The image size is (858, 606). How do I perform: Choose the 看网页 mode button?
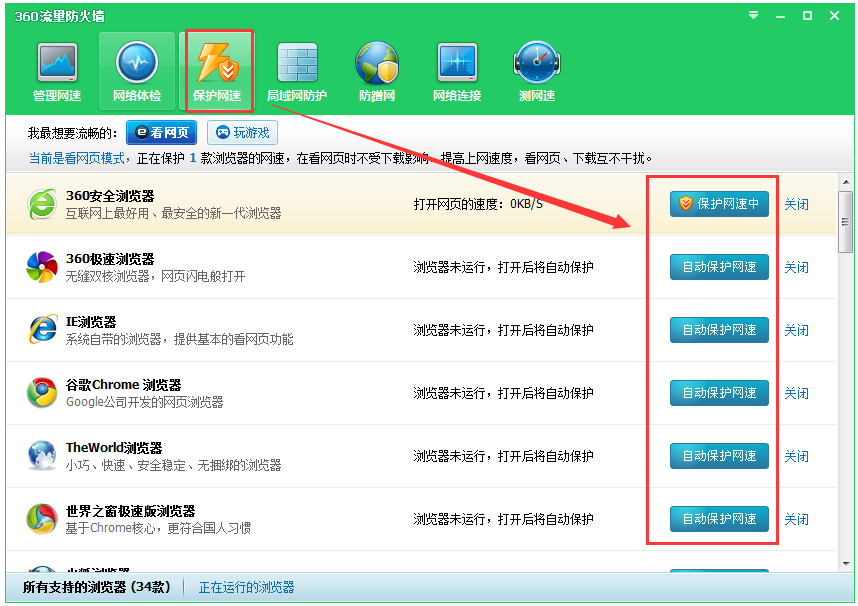[162, 132]
